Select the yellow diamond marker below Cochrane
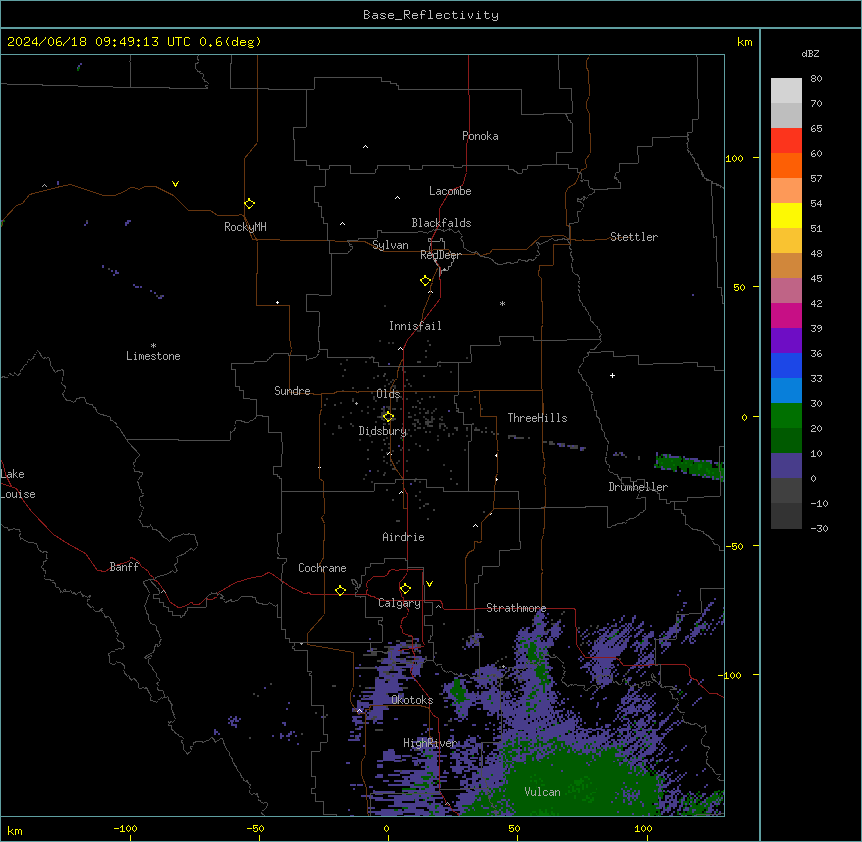Viewport: 862px width, 842px height. [x=340, y=590]
